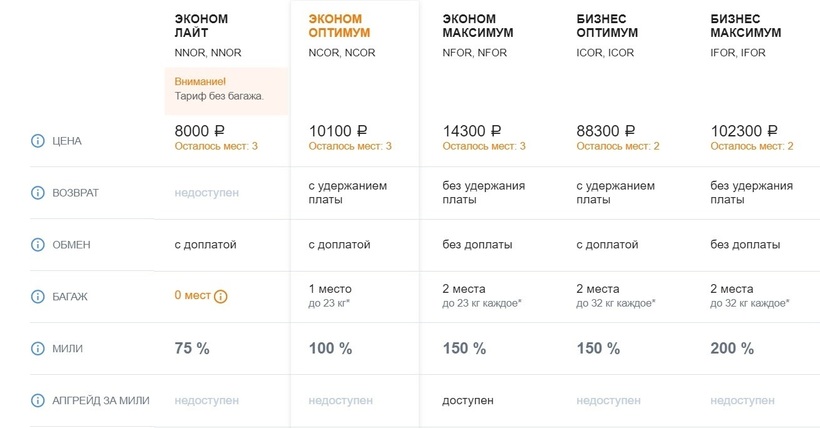Click info icon next to ЦЕНА
Image resolution: width=820 pixels, height=428 pixels.
point(39,141)
